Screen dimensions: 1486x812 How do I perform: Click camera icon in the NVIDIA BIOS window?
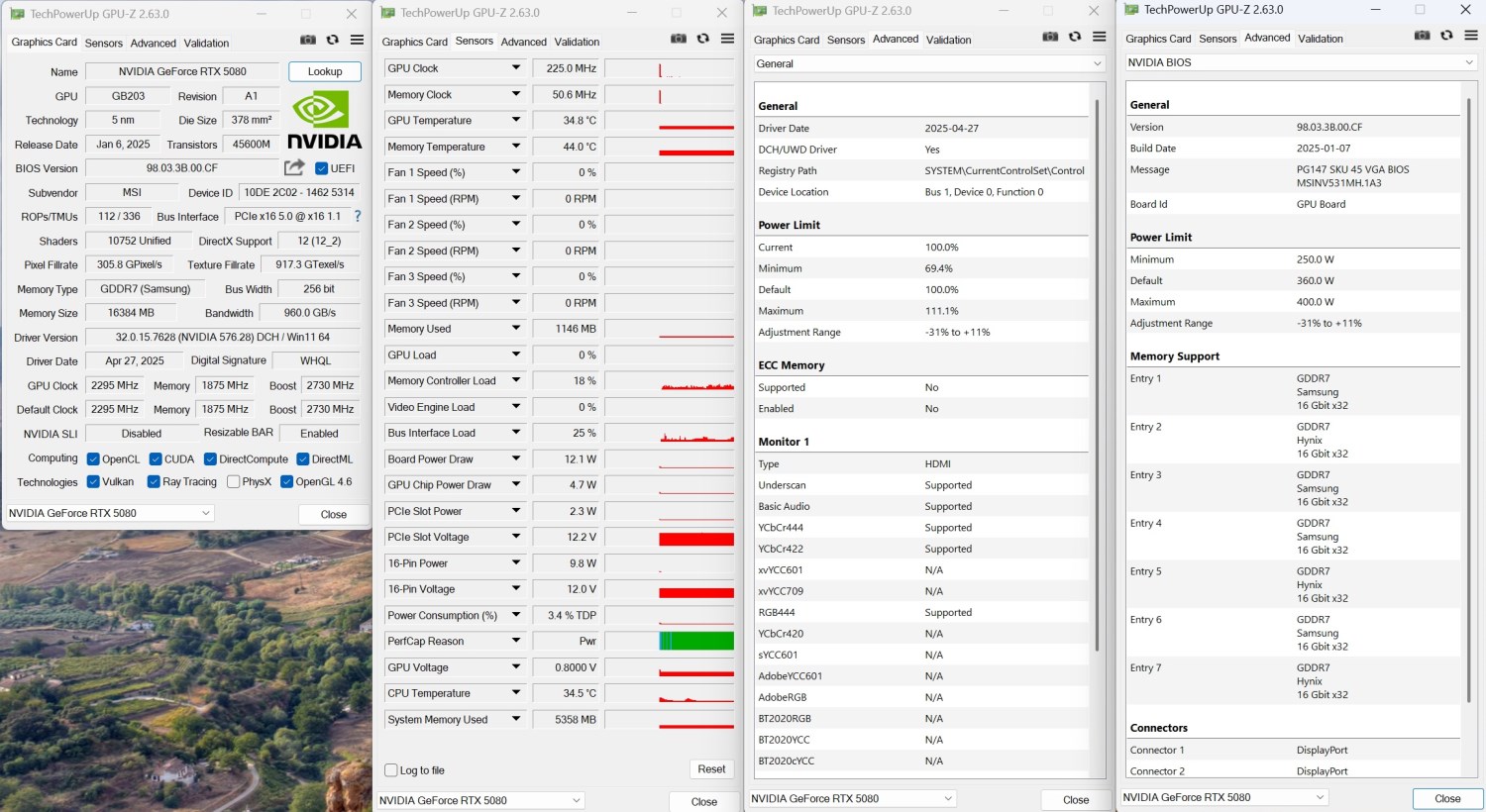(1422, 35)
